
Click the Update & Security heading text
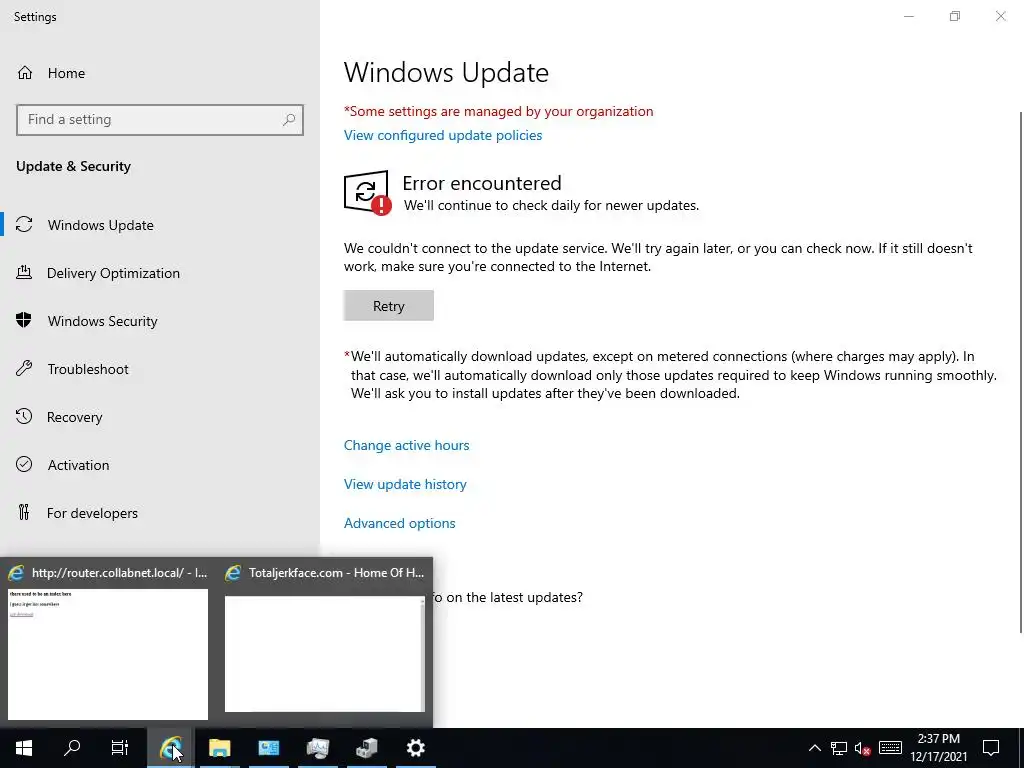74,167
